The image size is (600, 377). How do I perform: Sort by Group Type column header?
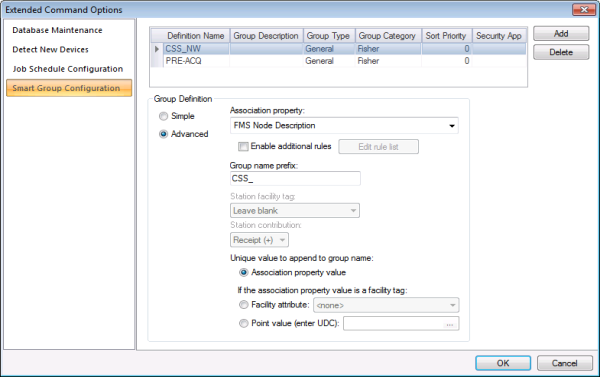329,36
